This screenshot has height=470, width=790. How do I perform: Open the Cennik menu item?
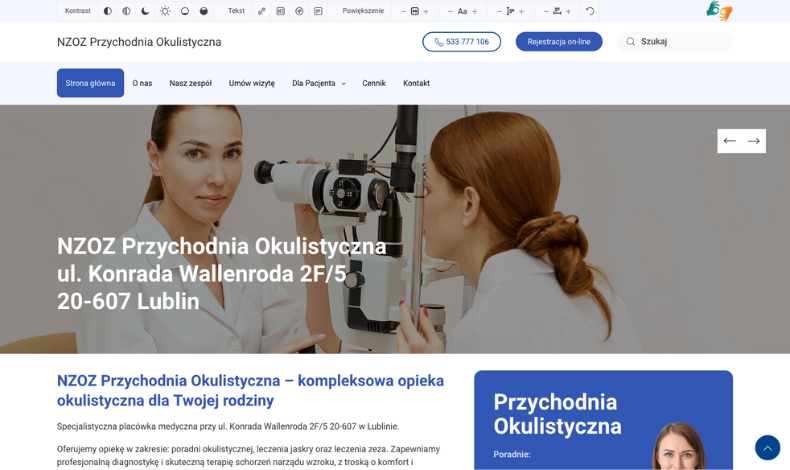(x=374, y=83)
